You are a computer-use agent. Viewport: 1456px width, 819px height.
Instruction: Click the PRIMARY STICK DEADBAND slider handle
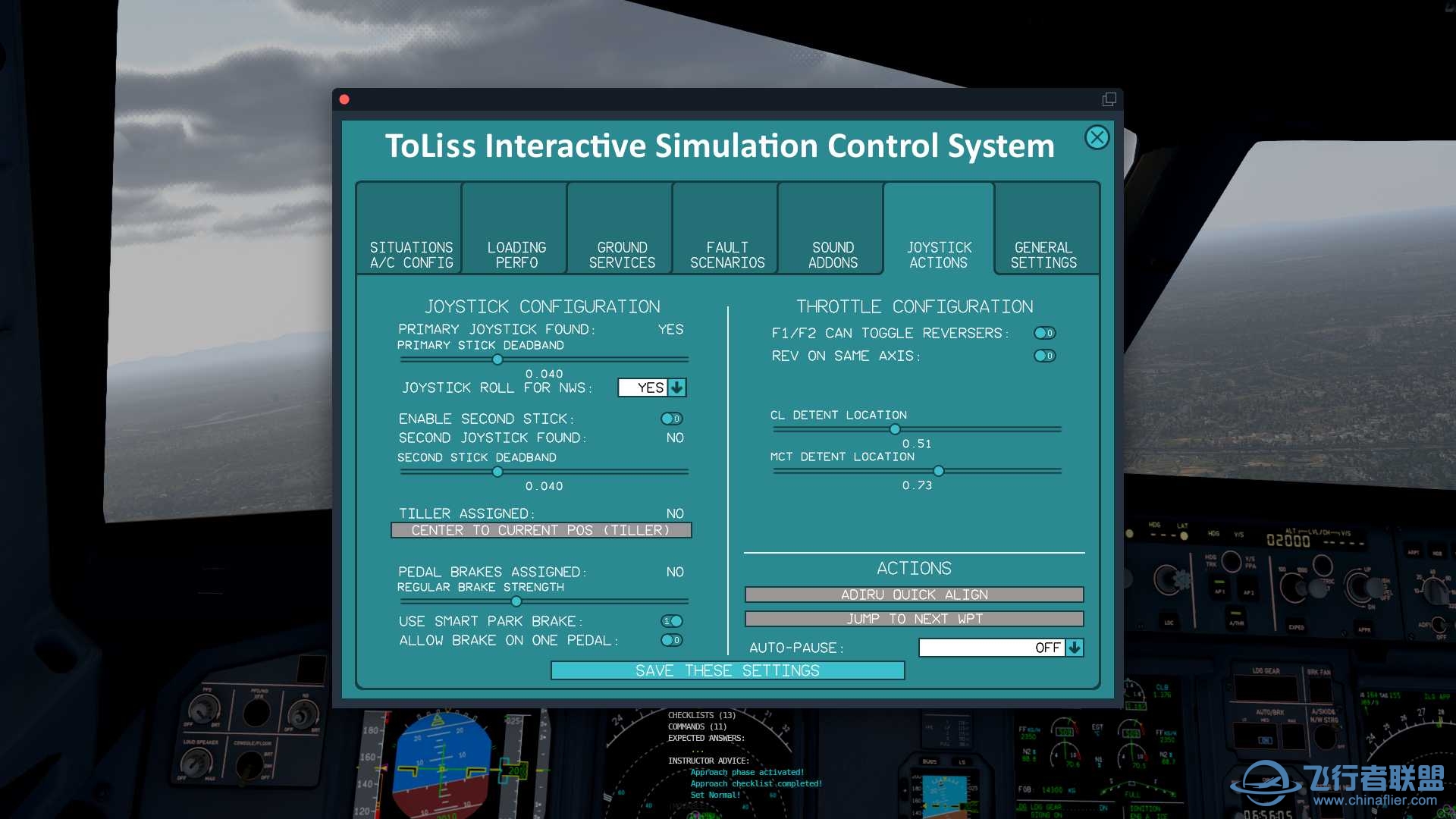(498, 359)
